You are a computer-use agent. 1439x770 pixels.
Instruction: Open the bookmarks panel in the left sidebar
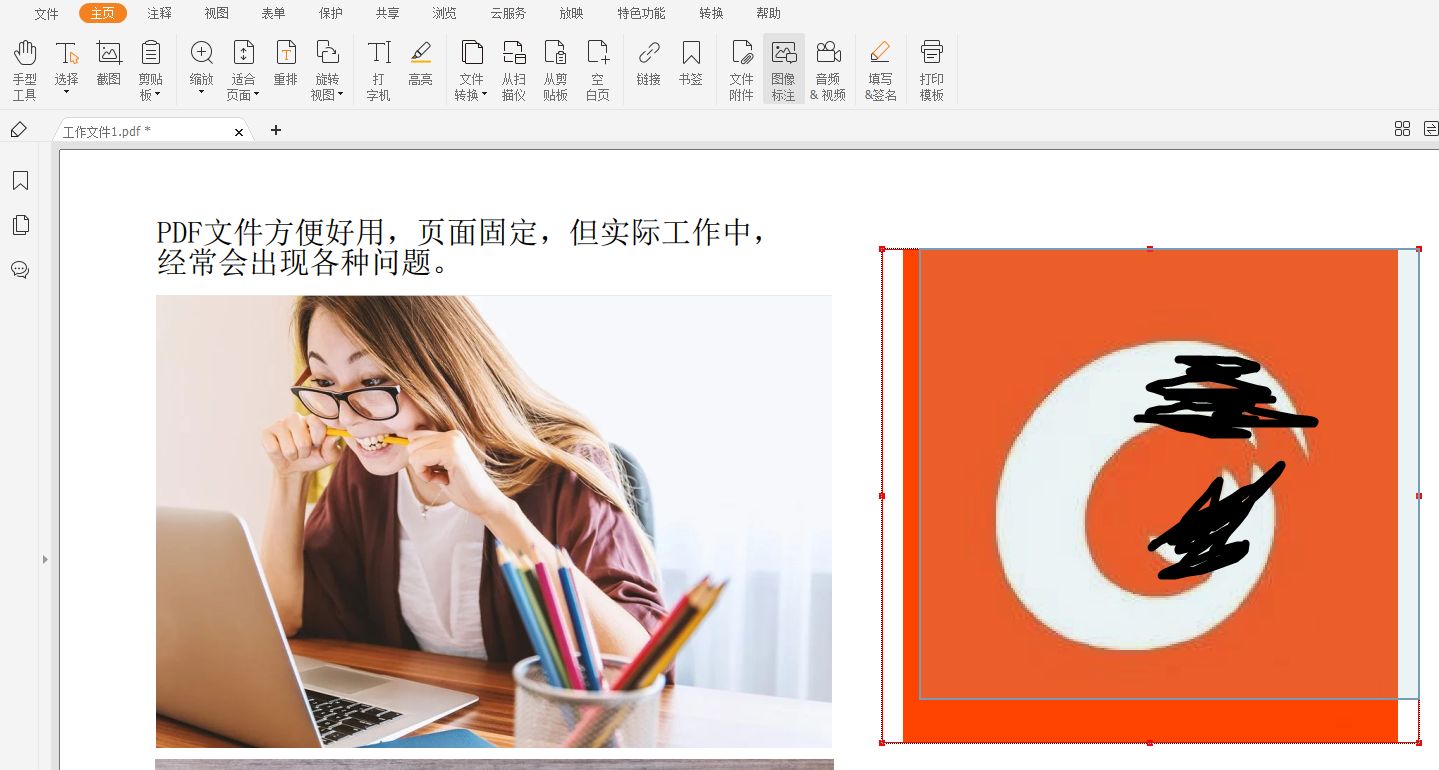pos(20,180)
